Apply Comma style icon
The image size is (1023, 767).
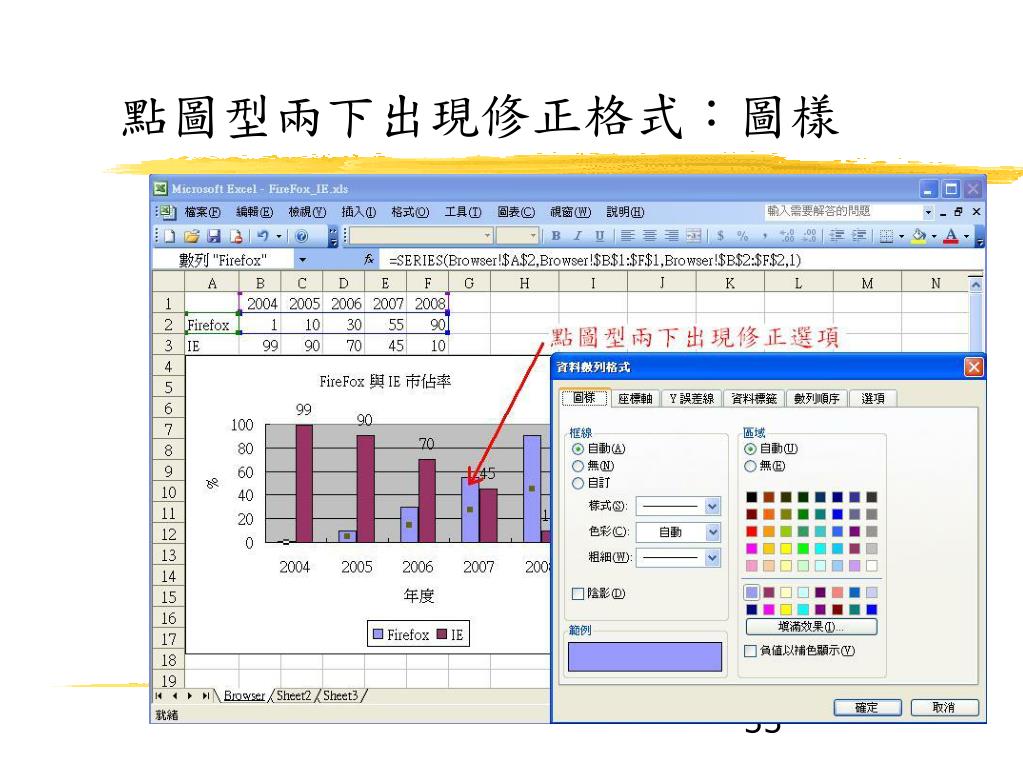[x=765, y=236]
